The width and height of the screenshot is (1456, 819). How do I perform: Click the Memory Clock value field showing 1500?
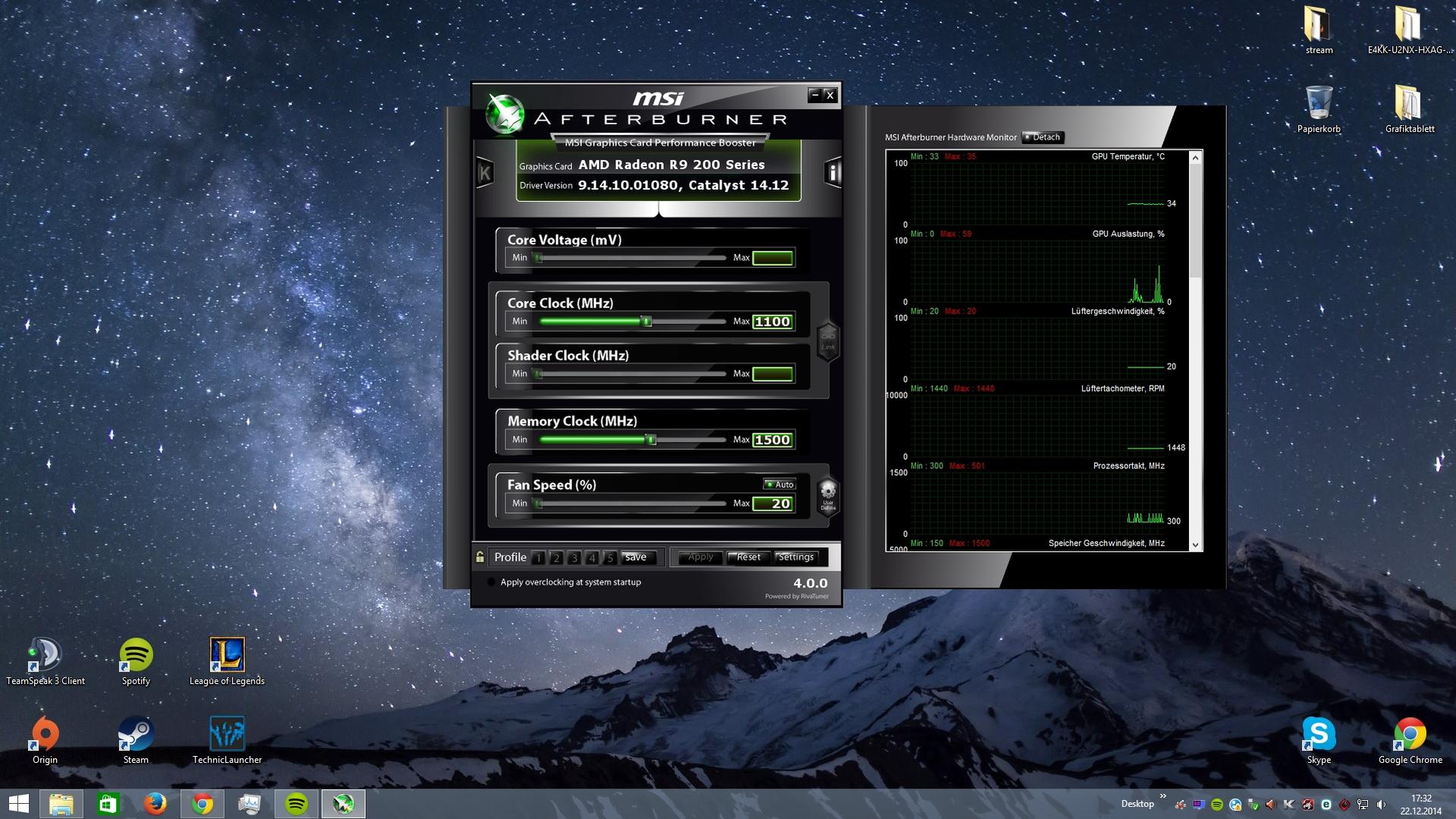click(772, 440)
